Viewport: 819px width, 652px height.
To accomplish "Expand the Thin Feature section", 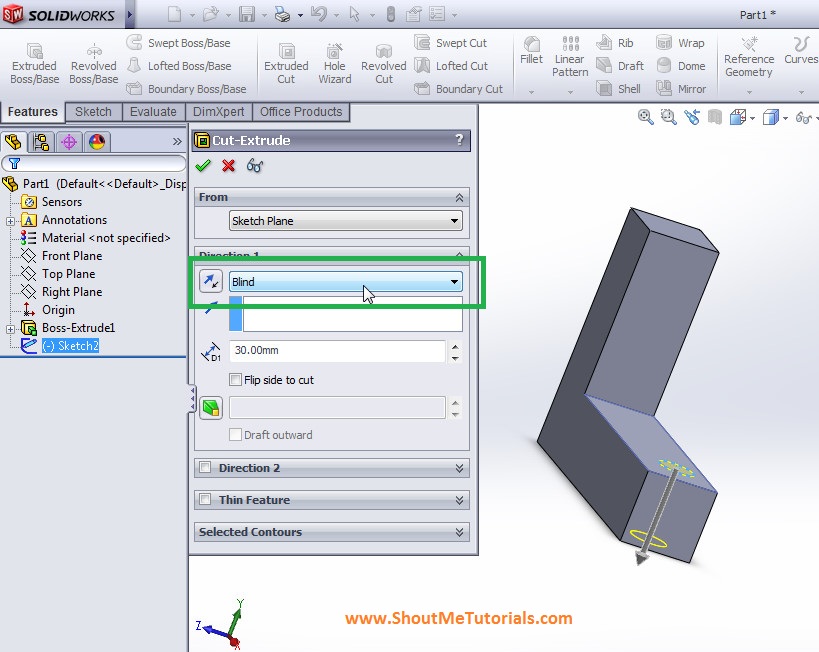I will [459, 500].
